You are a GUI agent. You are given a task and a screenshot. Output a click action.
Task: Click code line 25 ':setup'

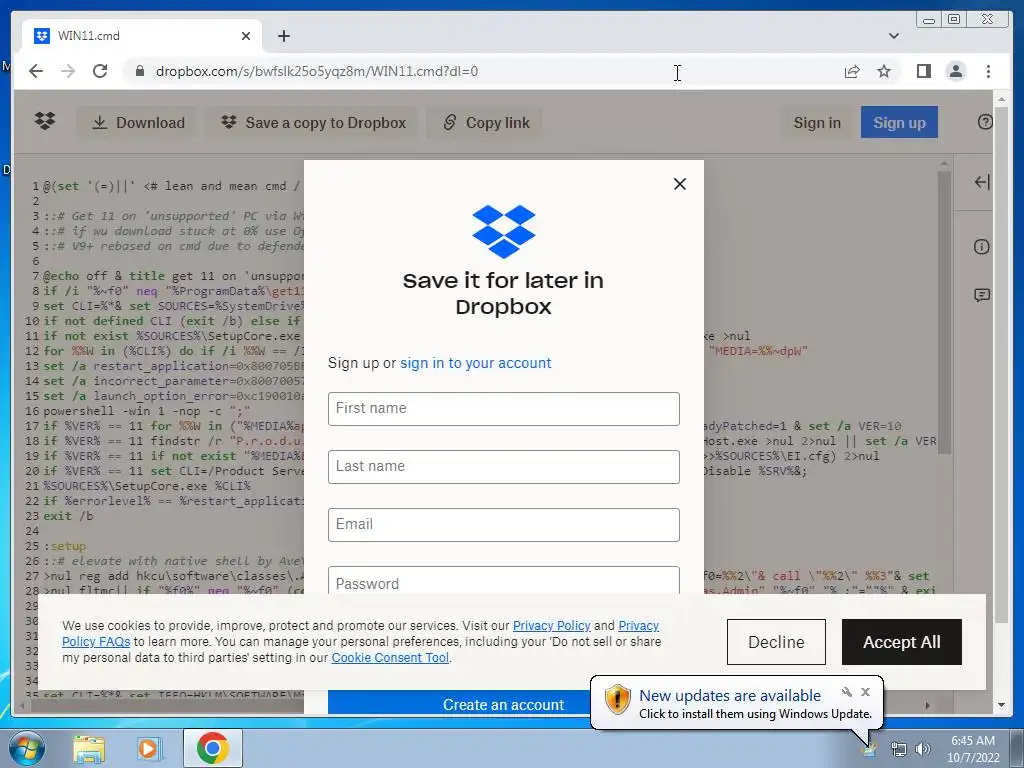coord(65,546)
